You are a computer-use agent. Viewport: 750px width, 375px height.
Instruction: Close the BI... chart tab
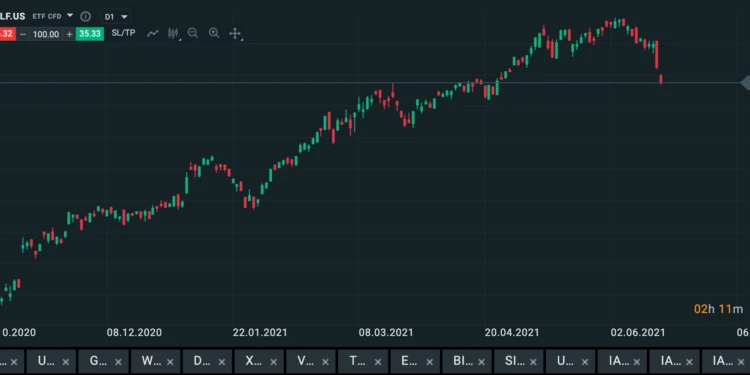(x=481, y=362)
